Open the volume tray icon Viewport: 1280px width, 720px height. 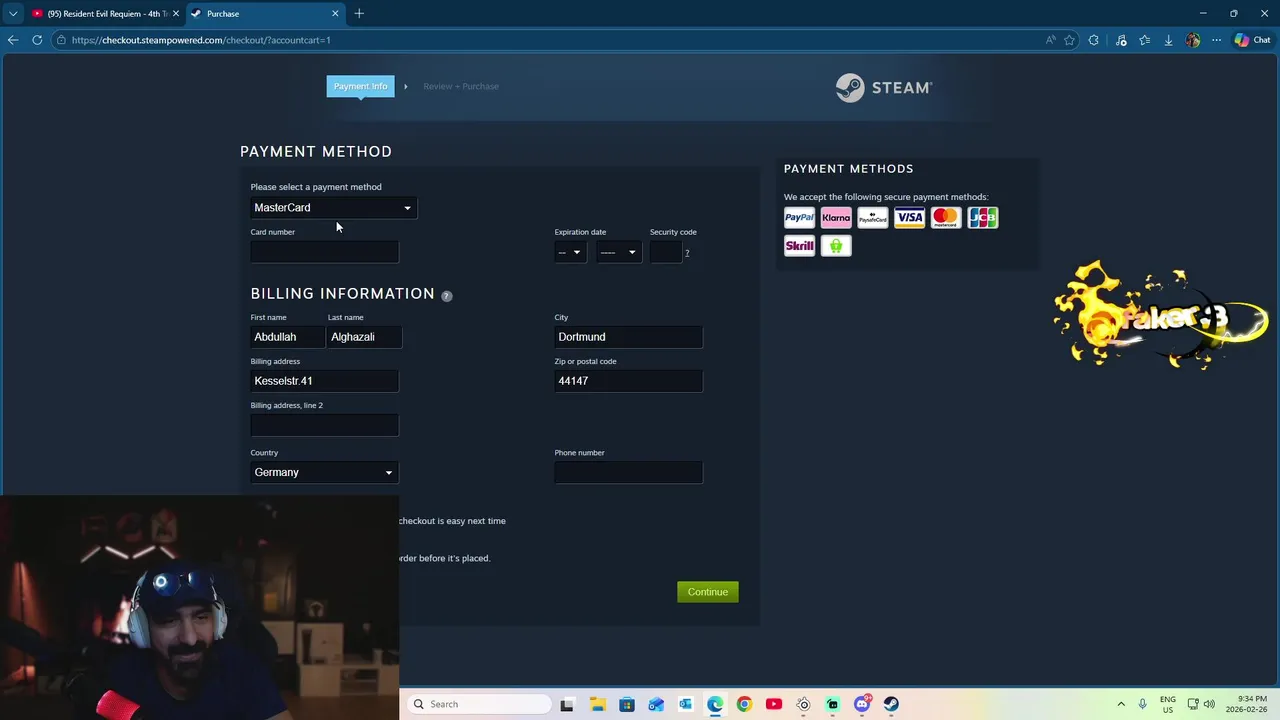pos(1209,704)
